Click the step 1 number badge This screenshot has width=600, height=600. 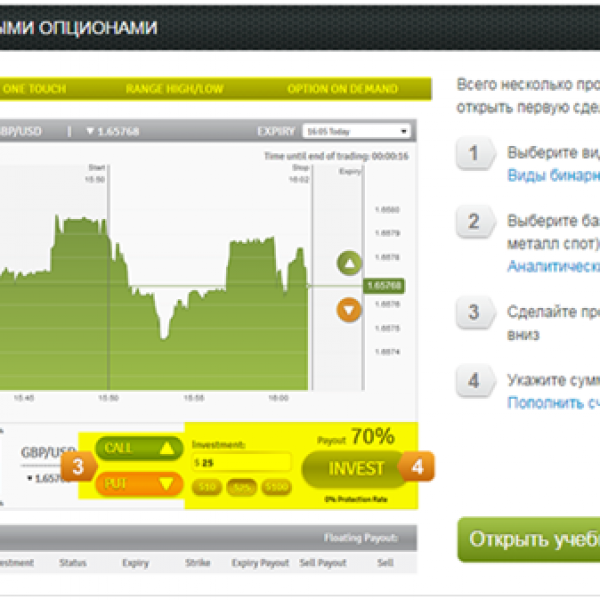tap(475, 153)
